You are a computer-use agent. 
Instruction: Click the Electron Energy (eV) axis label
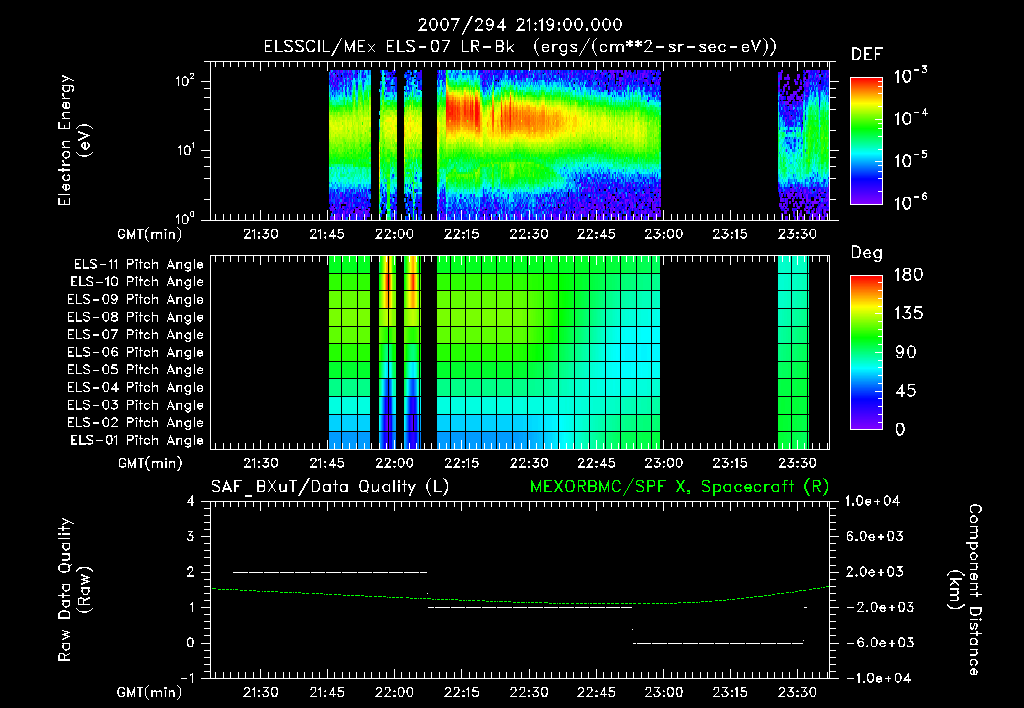[75, 140]
